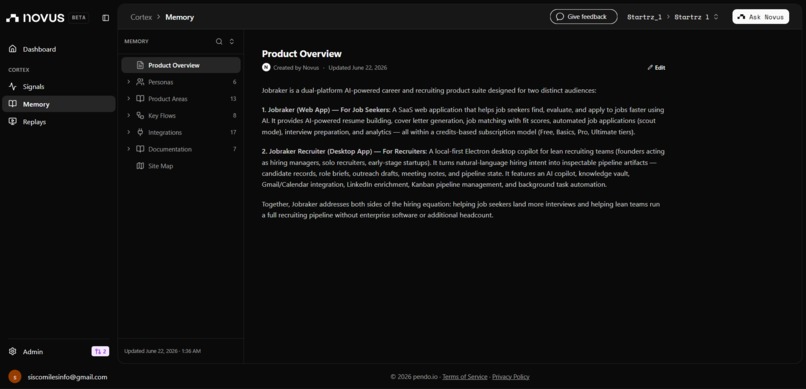Click the Documentation book icon

click(140, 149)
